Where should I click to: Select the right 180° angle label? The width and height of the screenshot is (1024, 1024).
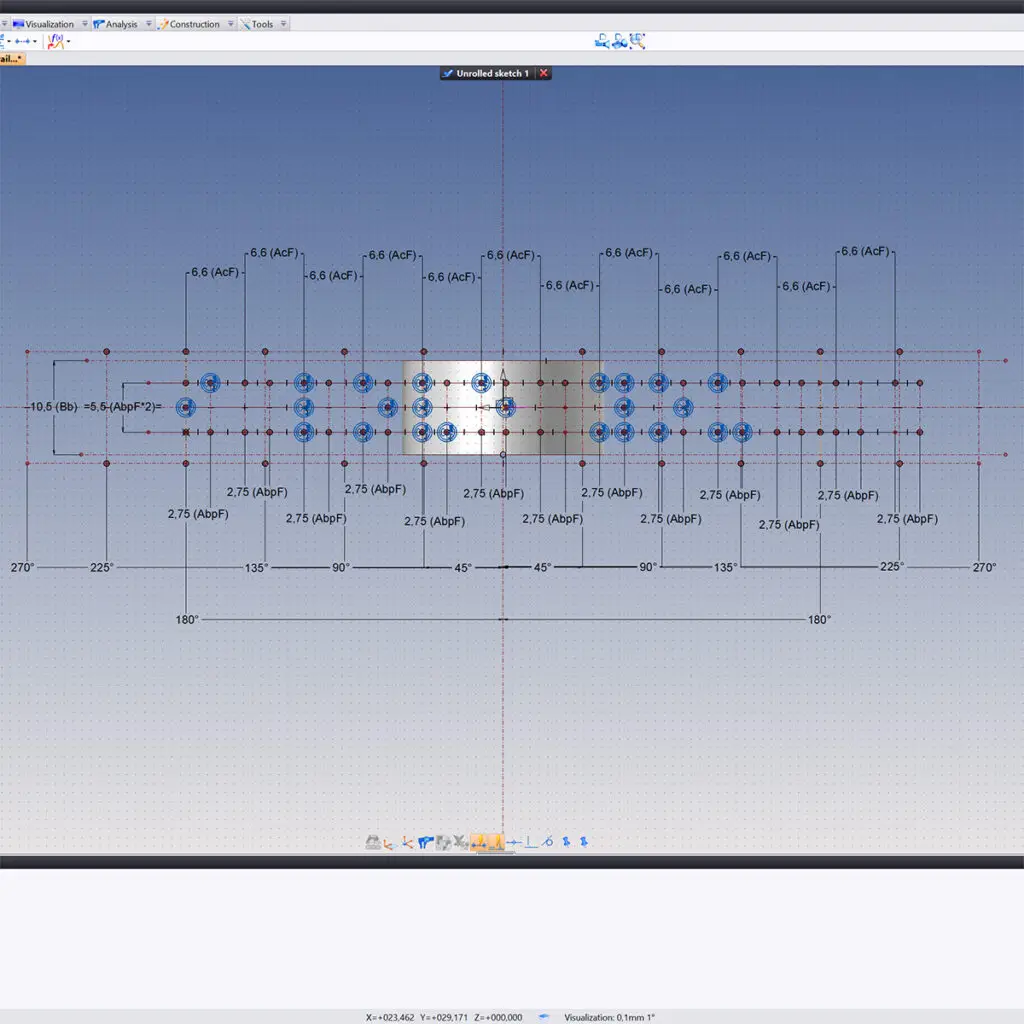(x=819, y=619)
